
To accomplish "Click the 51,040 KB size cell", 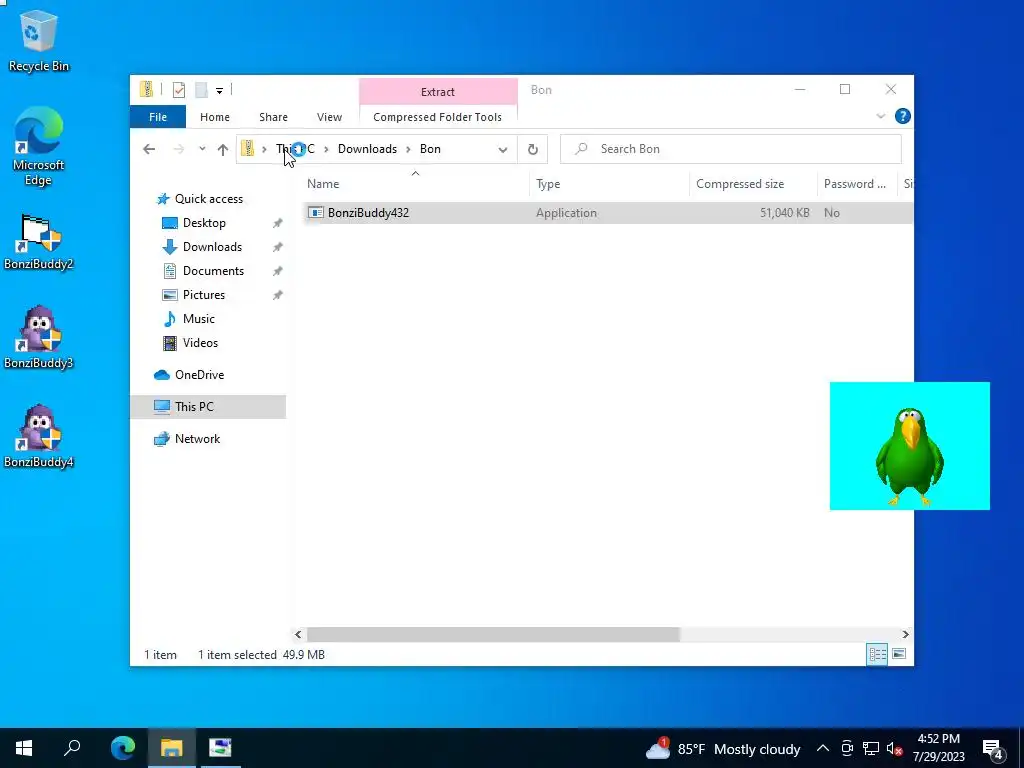I will (784, 213).
